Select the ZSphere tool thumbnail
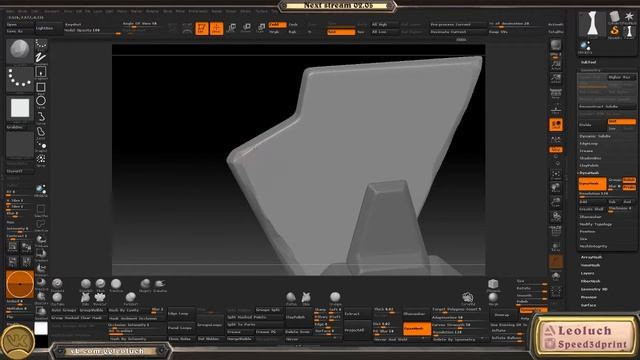The height and width of the screenshot is (360, 640). 585,47
